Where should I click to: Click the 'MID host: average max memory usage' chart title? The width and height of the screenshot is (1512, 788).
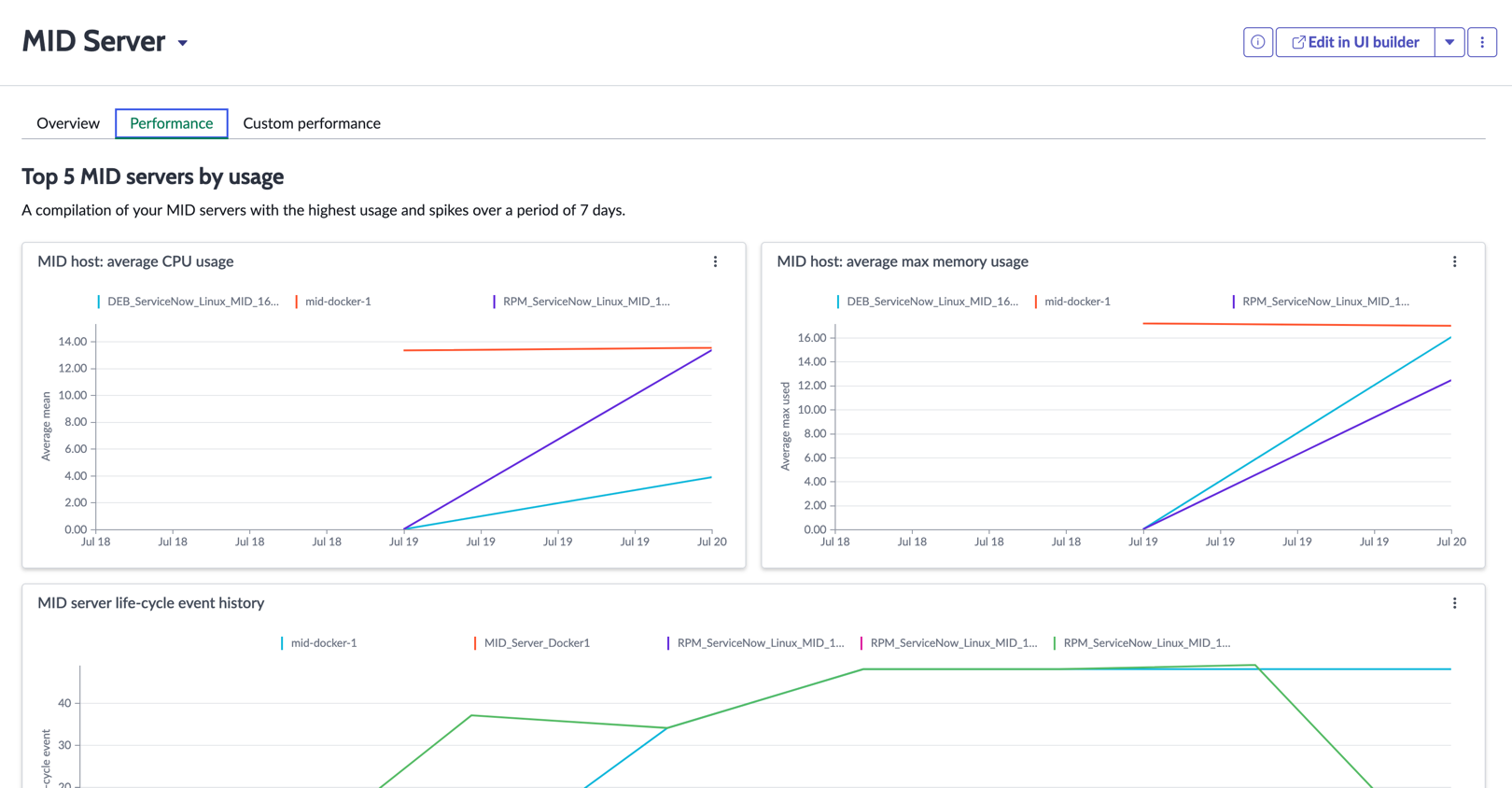click(x=903, y=261)
